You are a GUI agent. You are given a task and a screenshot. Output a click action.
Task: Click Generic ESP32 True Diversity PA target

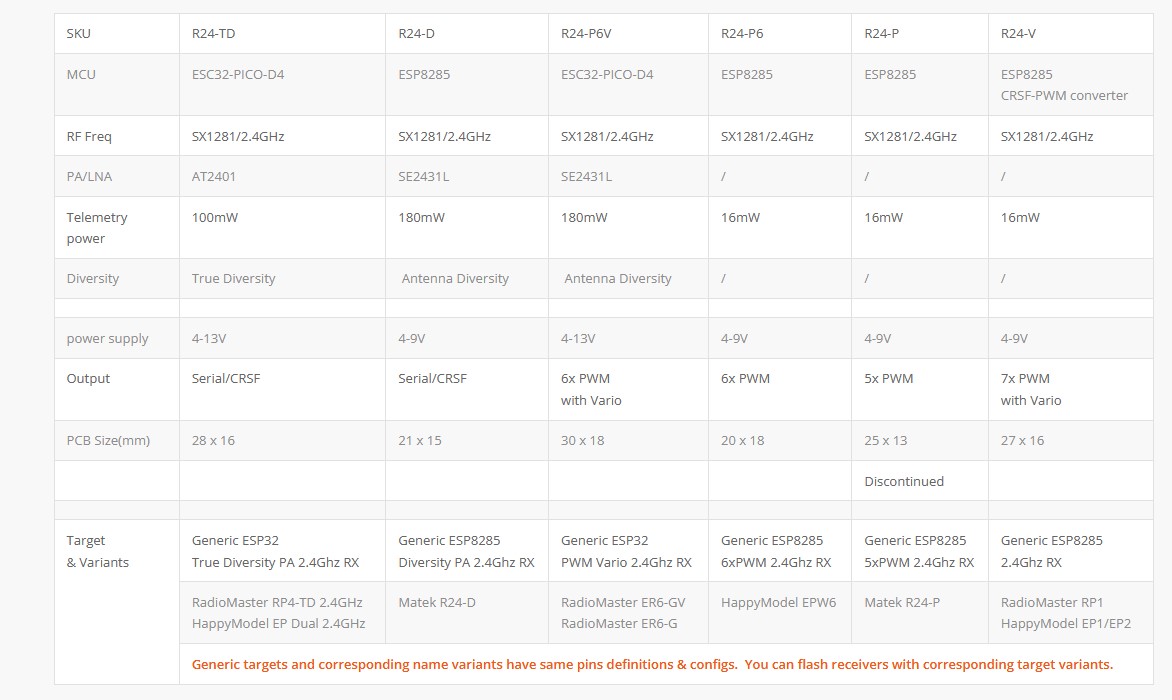[275, 551]
